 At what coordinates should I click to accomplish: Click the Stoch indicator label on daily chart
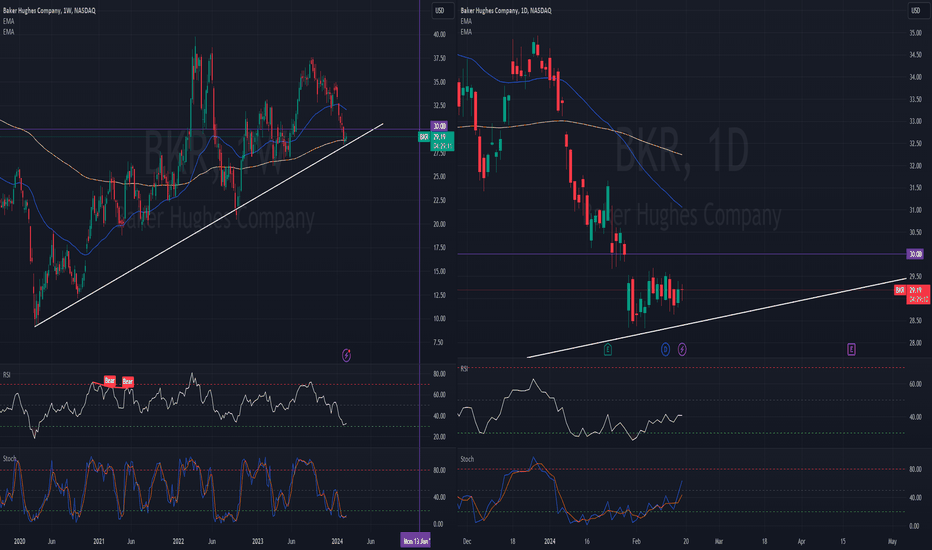click(467, 459)
